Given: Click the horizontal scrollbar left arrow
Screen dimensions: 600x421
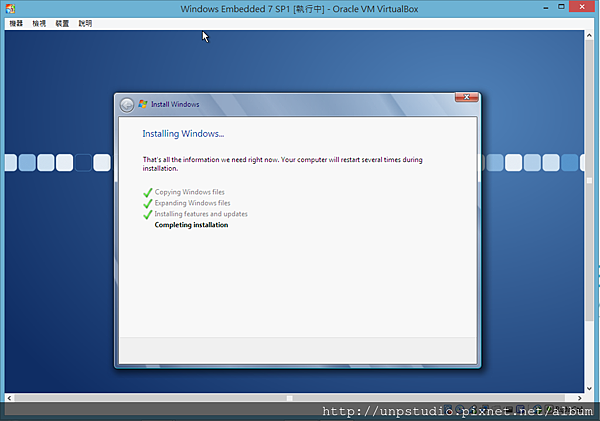Looking at the screenshot, I should (x=10, y=398).
